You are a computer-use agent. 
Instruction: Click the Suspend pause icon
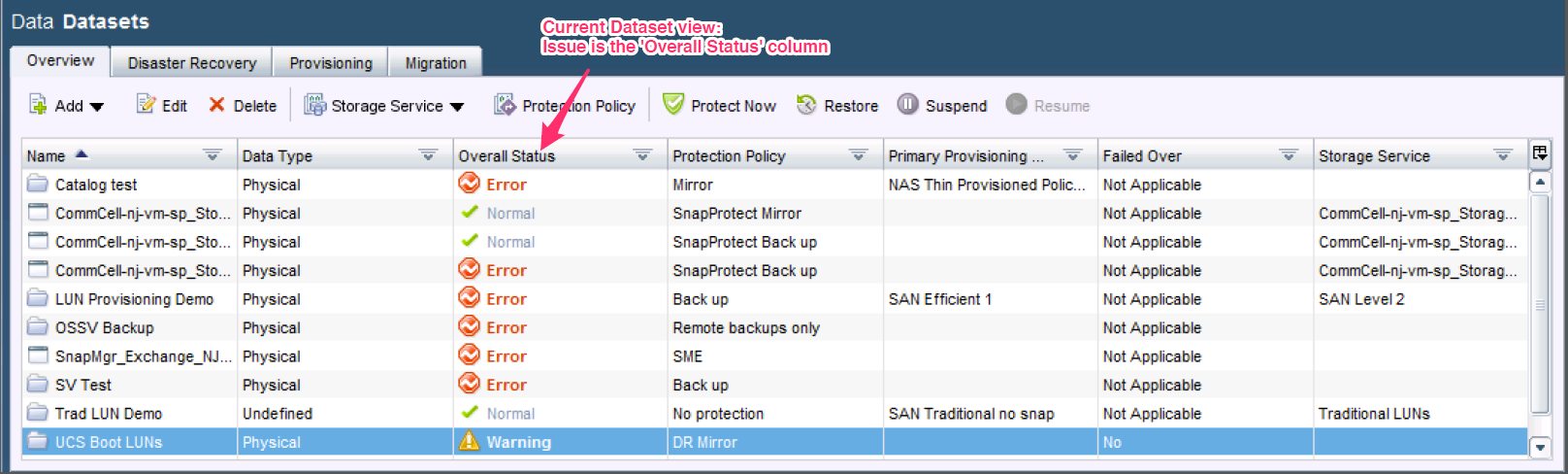(907, 105)
